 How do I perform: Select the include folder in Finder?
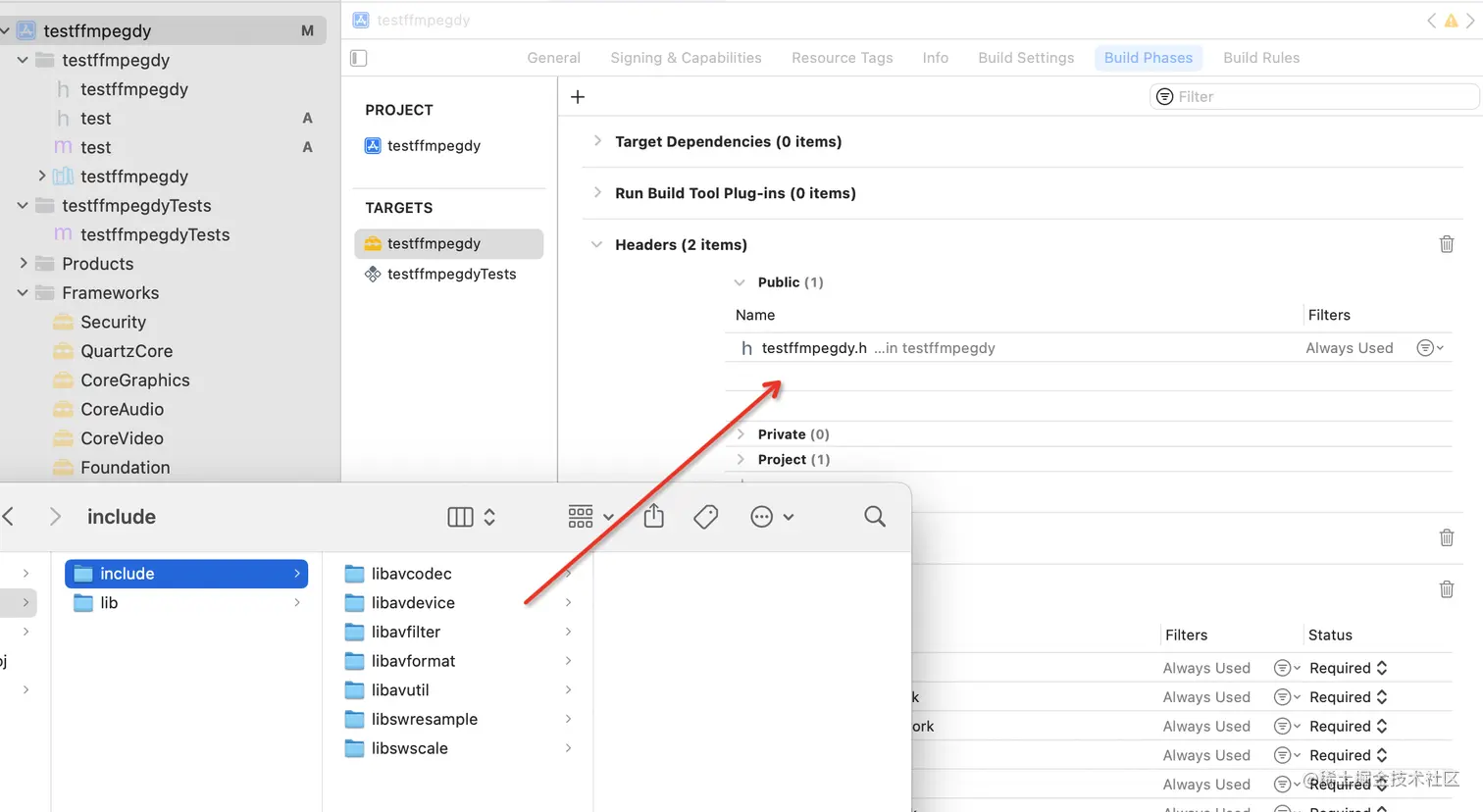point(186,574)
